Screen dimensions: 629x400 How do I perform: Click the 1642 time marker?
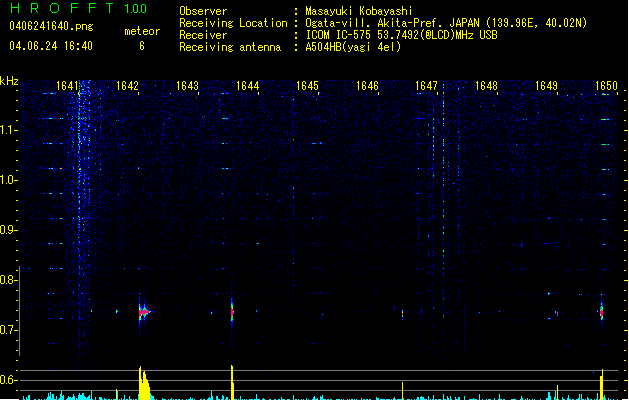(127, 86)
